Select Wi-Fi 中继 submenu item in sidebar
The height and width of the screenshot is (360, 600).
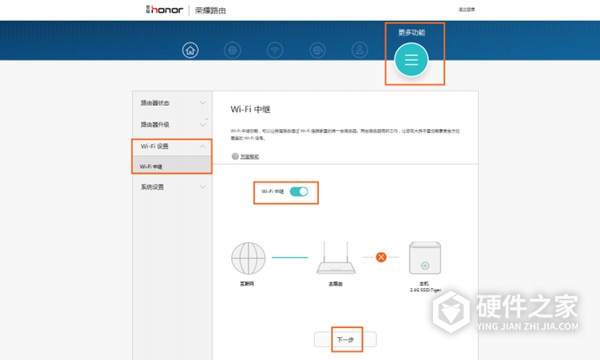pyautogui.click(x=172, y=166)
